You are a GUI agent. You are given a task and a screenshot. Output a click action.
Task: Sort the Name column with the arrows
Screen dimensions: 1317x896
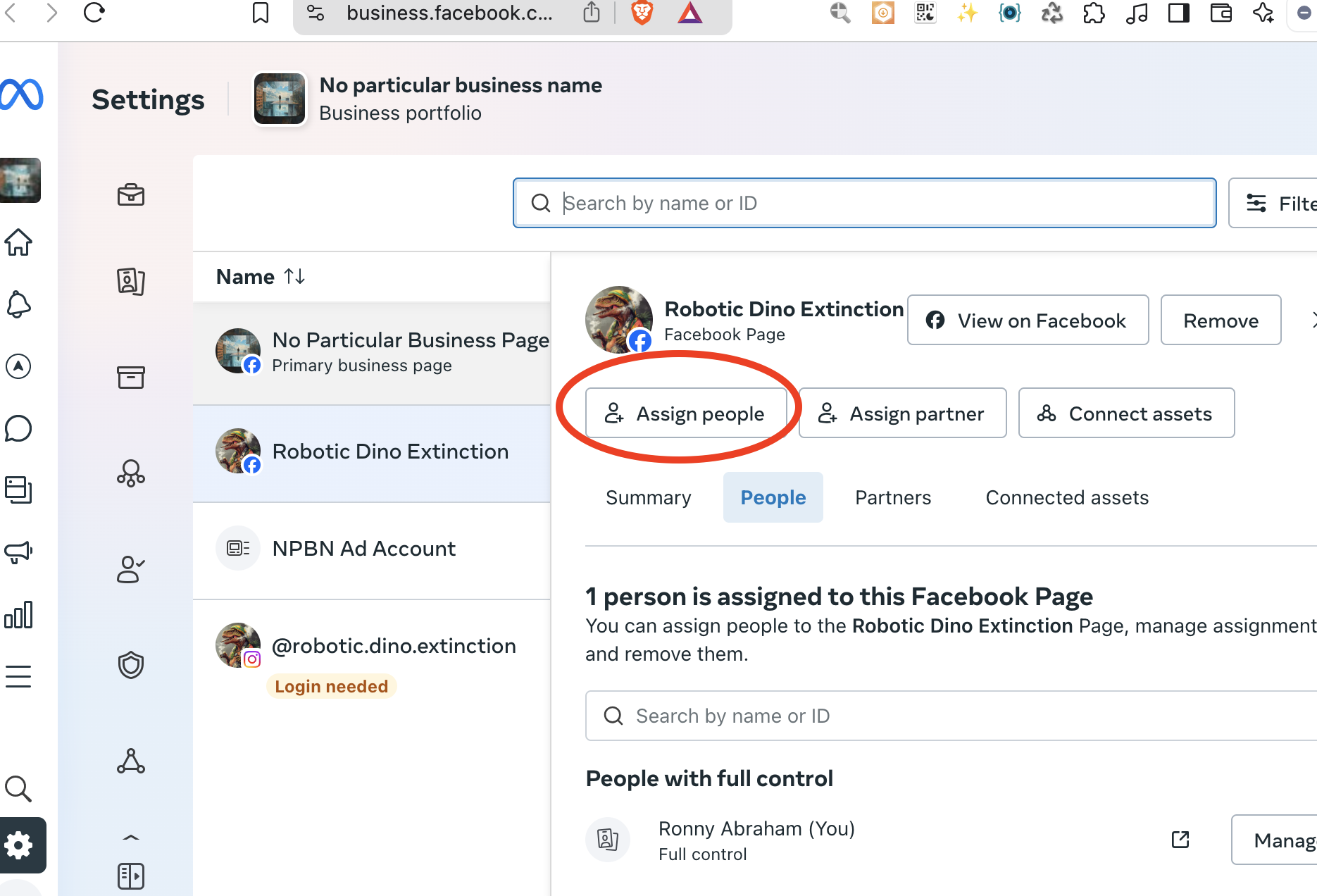click(x=296, y=277)
